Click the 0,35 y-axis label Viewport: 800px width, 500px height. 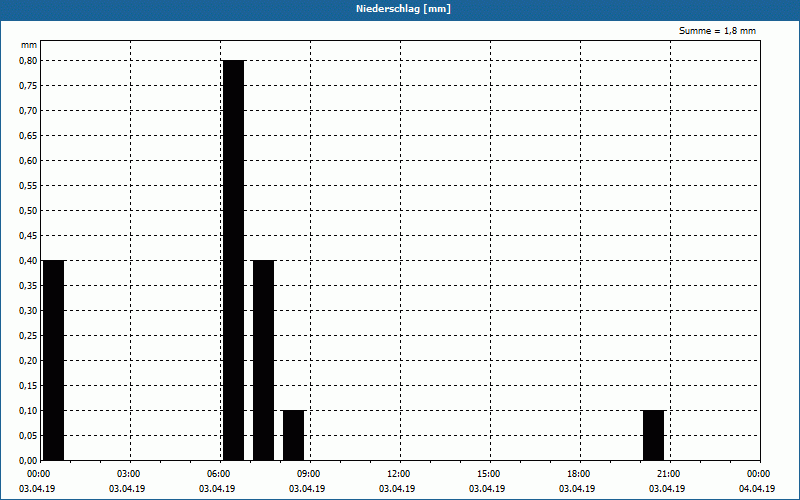pyautogui.click(x=28, y=286)
